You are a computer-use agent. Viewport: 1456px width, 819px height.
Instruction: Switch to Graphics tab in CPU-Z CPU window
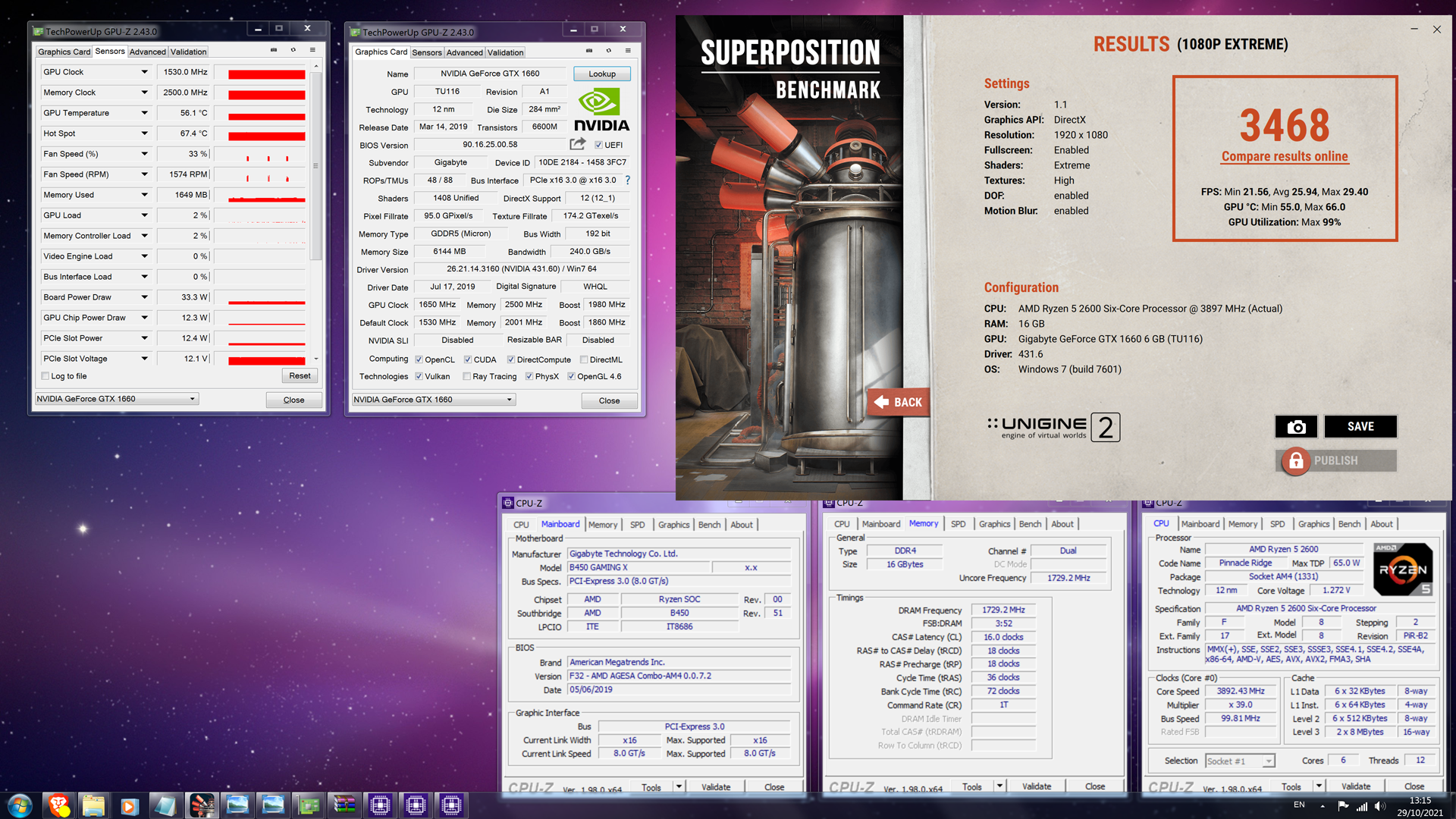tap(1313, 524)
